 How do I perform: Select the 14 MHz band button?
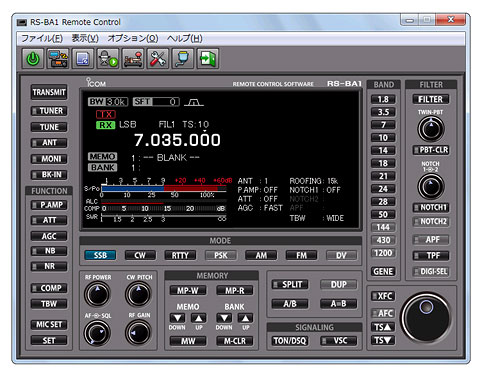(x=383, y=150)
